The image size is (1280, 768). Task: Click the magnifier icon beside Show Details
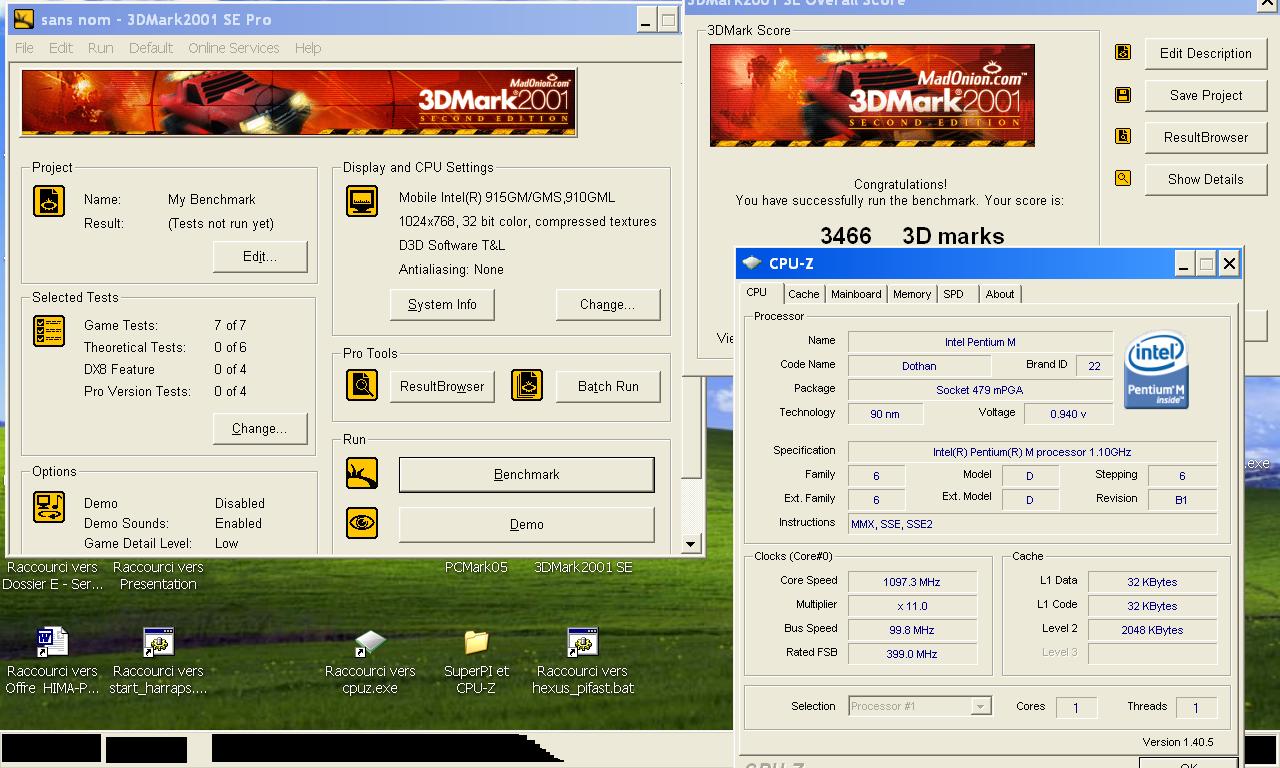[1123, 179]
